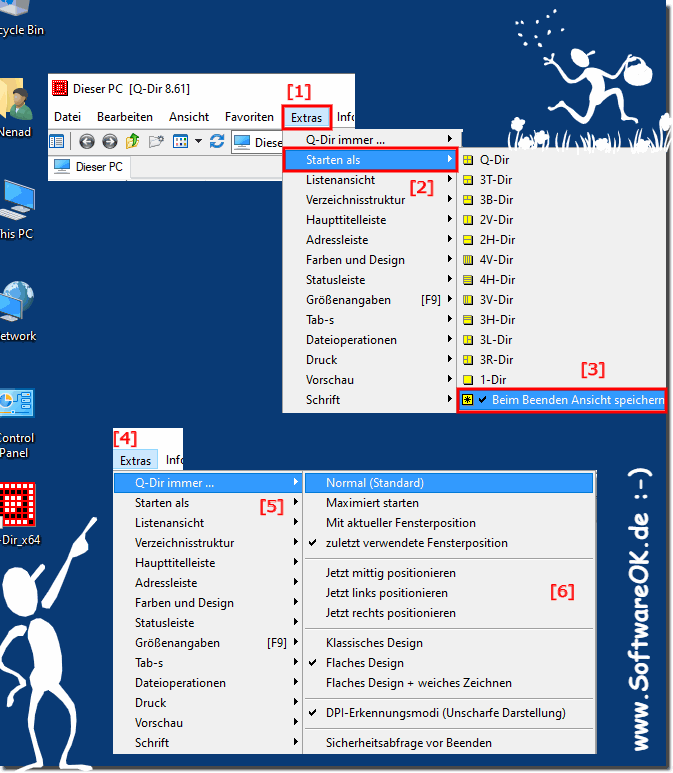Refresh the view with blue arrows icon
This screenshot has height=773, width=673.
(x=217, y=141)
